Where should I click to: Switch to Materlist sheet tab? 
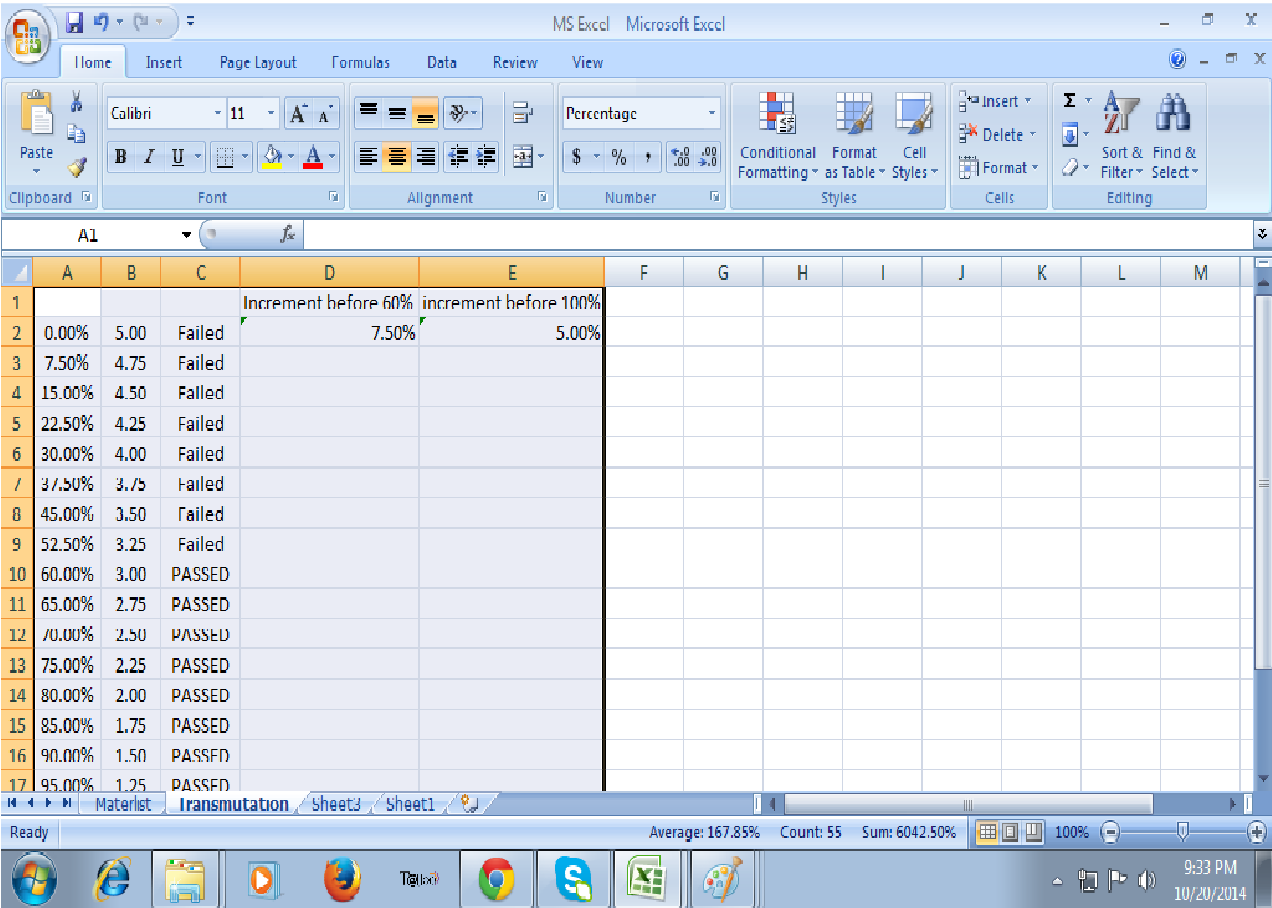coord(123,804)
